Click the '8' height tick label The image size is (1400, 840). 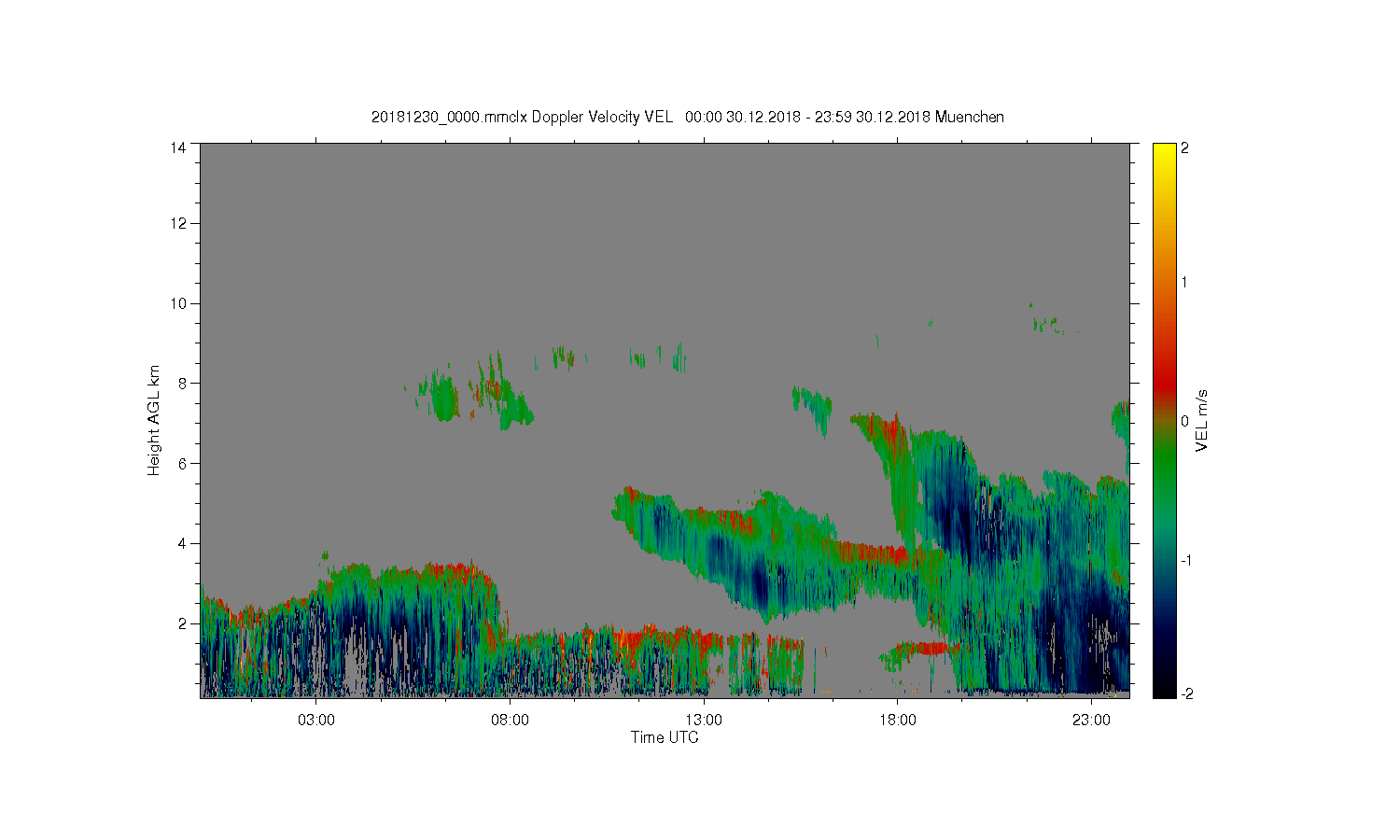183,383
